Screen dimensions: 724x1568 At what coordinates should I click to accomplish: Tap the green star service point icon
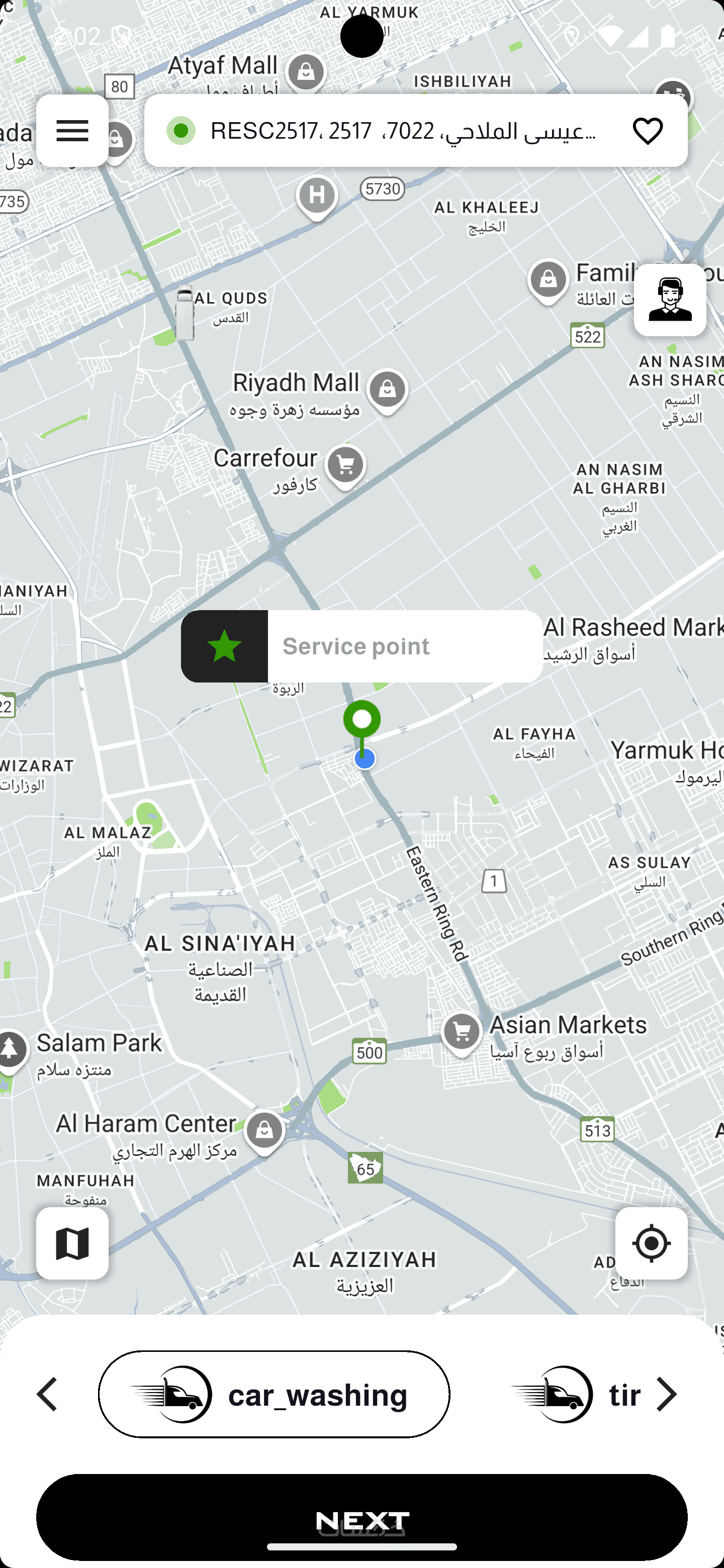pyautogui.click(x=224, y=646)
